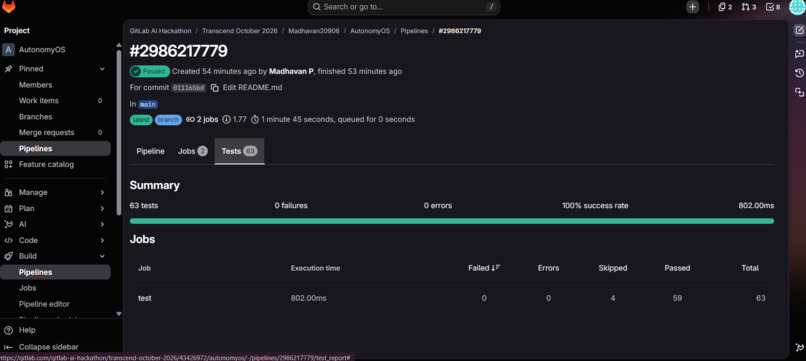806x361 pixels.
Task: Click the branch badge
Action: click(168, 120)
